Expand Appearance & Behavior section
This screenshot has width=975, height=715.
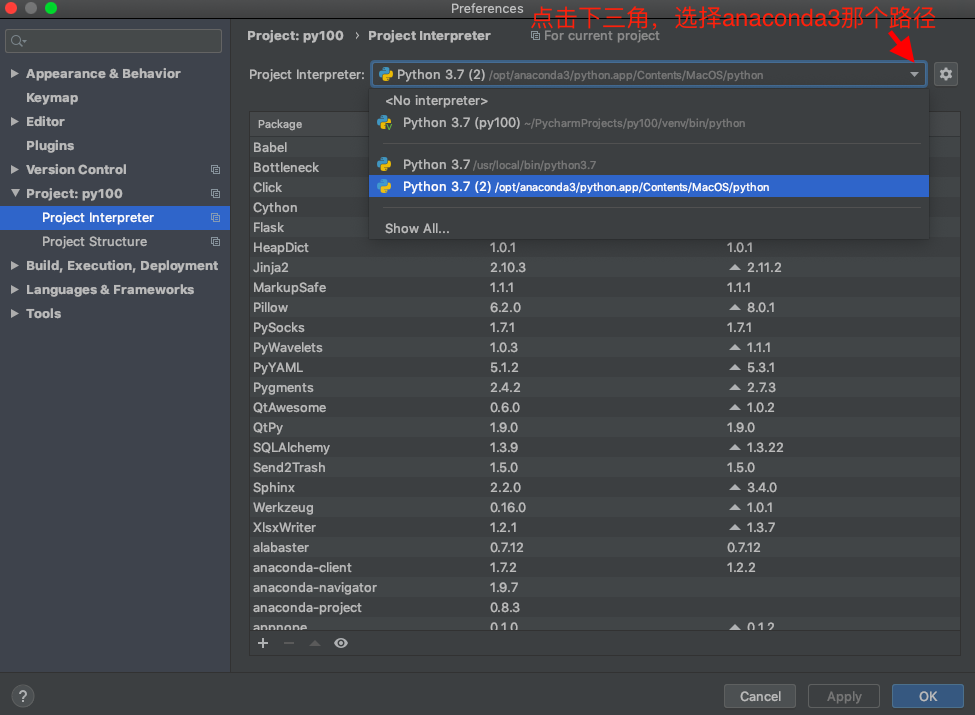(14, 73)
